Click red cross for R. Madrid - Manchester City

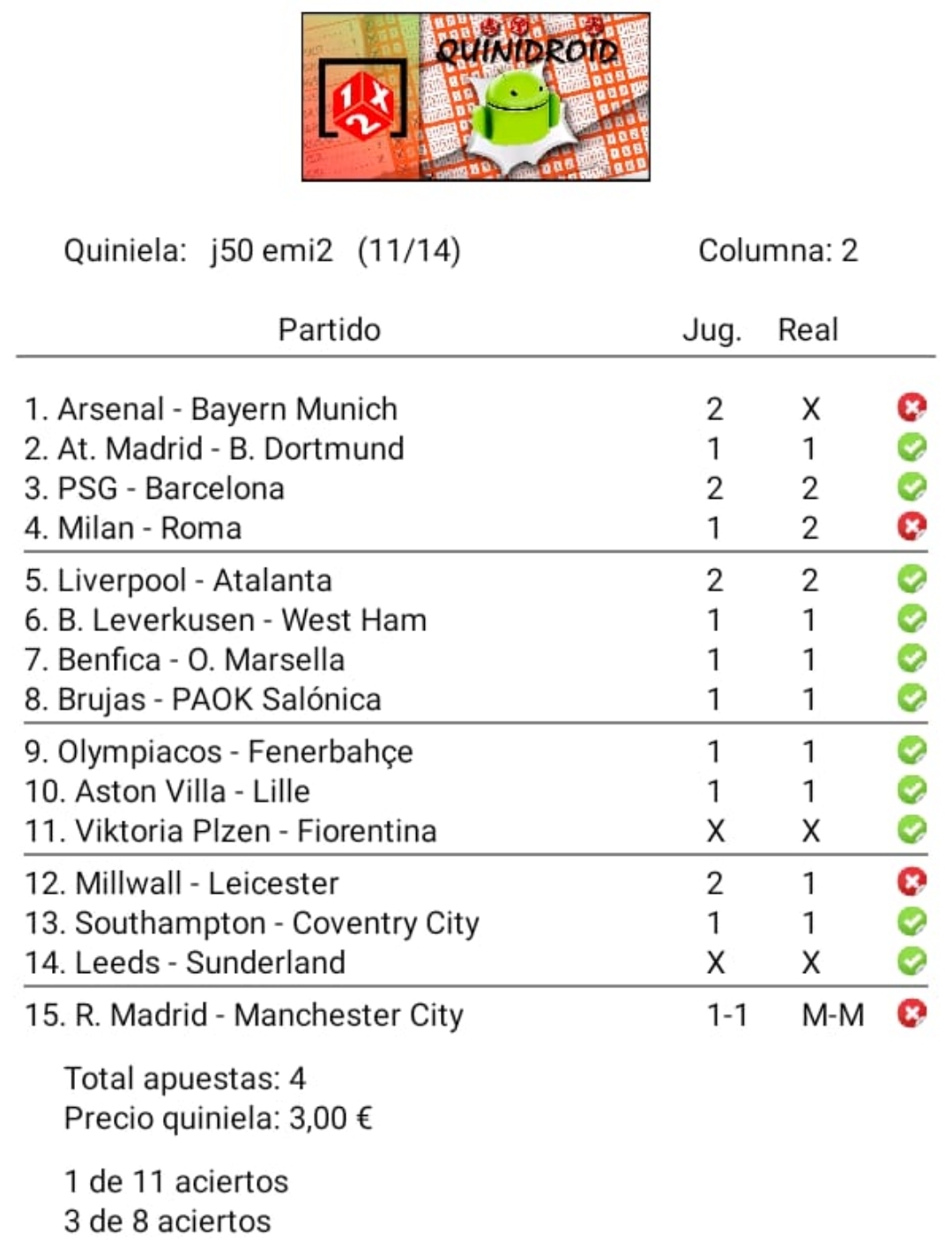pyautogui.click(x=911, y=1014)
